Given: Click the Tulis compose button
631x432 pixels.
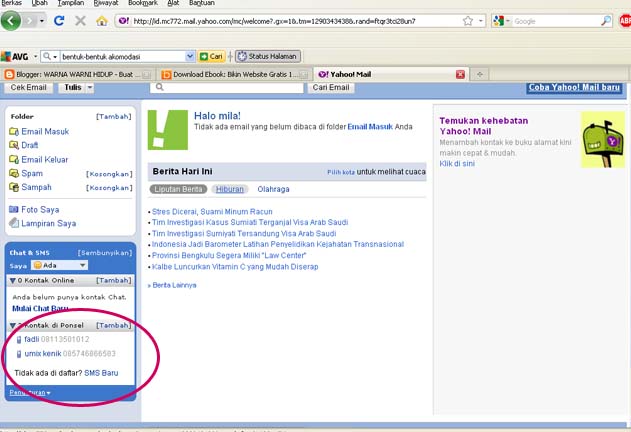Looking at the screenshot, I should pos(72,87).
